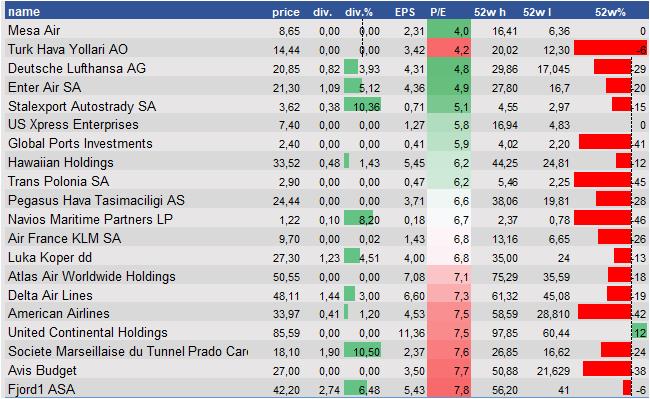Click the price column header

click(x=286, y=12)
